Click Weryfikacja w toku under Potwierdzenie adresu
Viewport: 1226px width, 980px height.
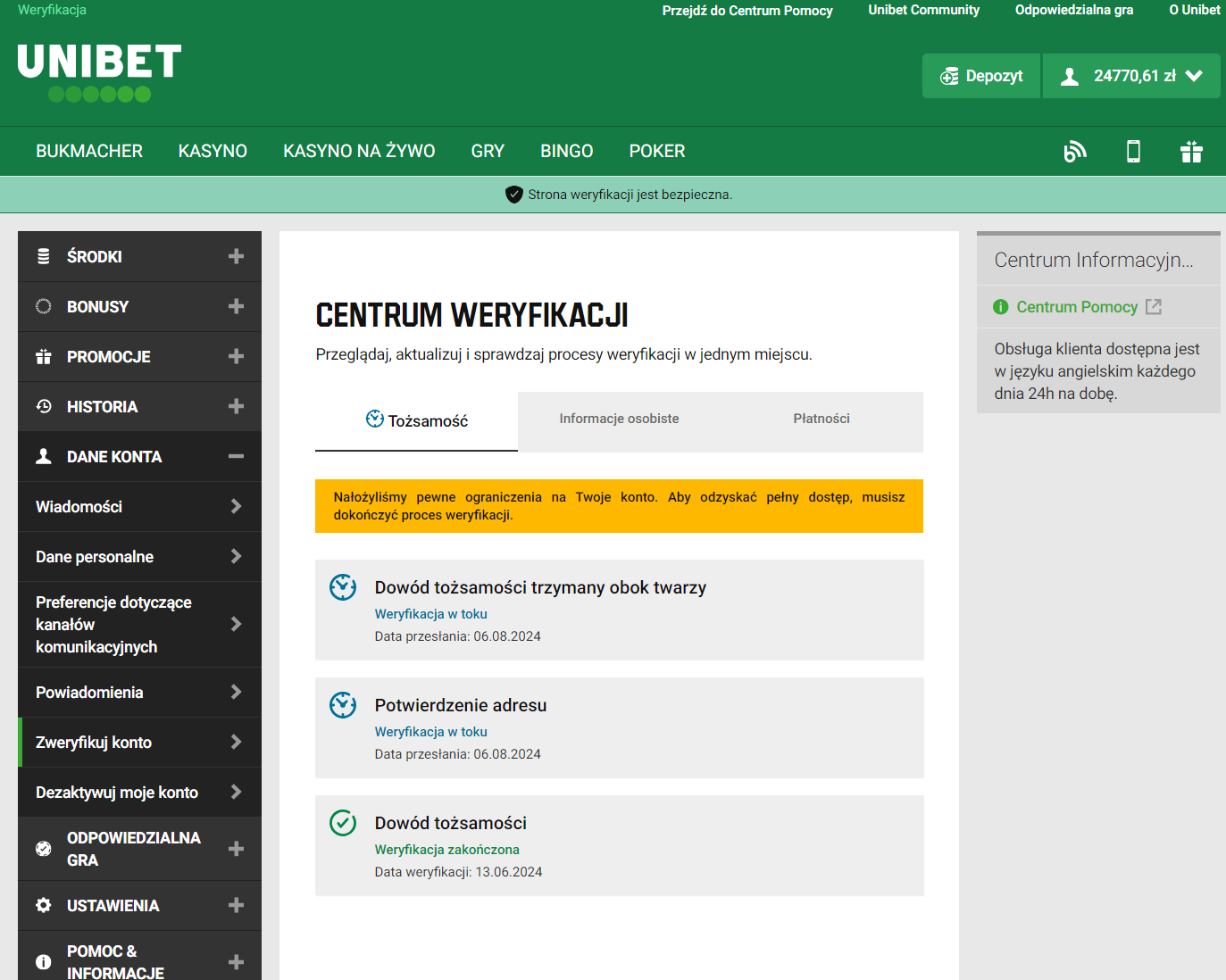[430, 732]
